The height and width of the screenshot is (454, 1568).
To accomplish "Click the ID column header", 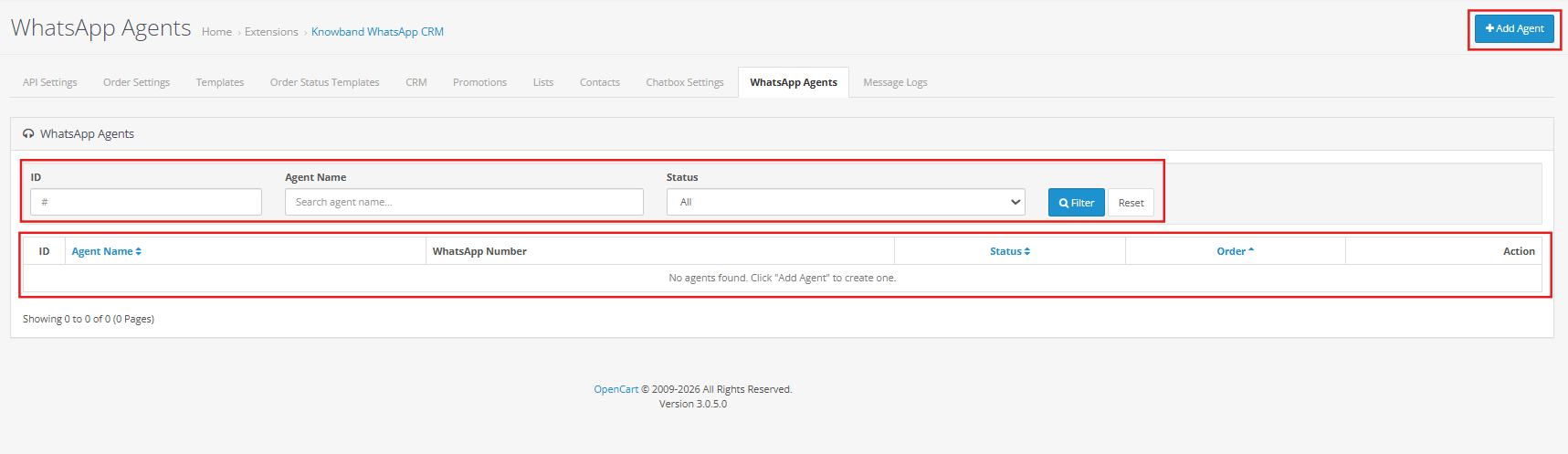I will (x=44, y=251).
